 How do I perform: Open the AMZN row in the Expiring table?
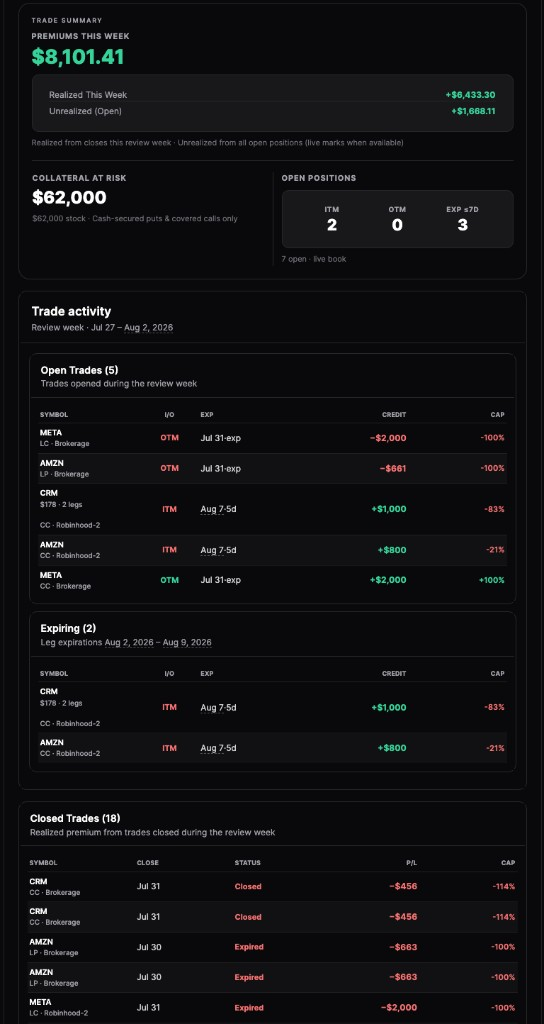tap(272, 748)
